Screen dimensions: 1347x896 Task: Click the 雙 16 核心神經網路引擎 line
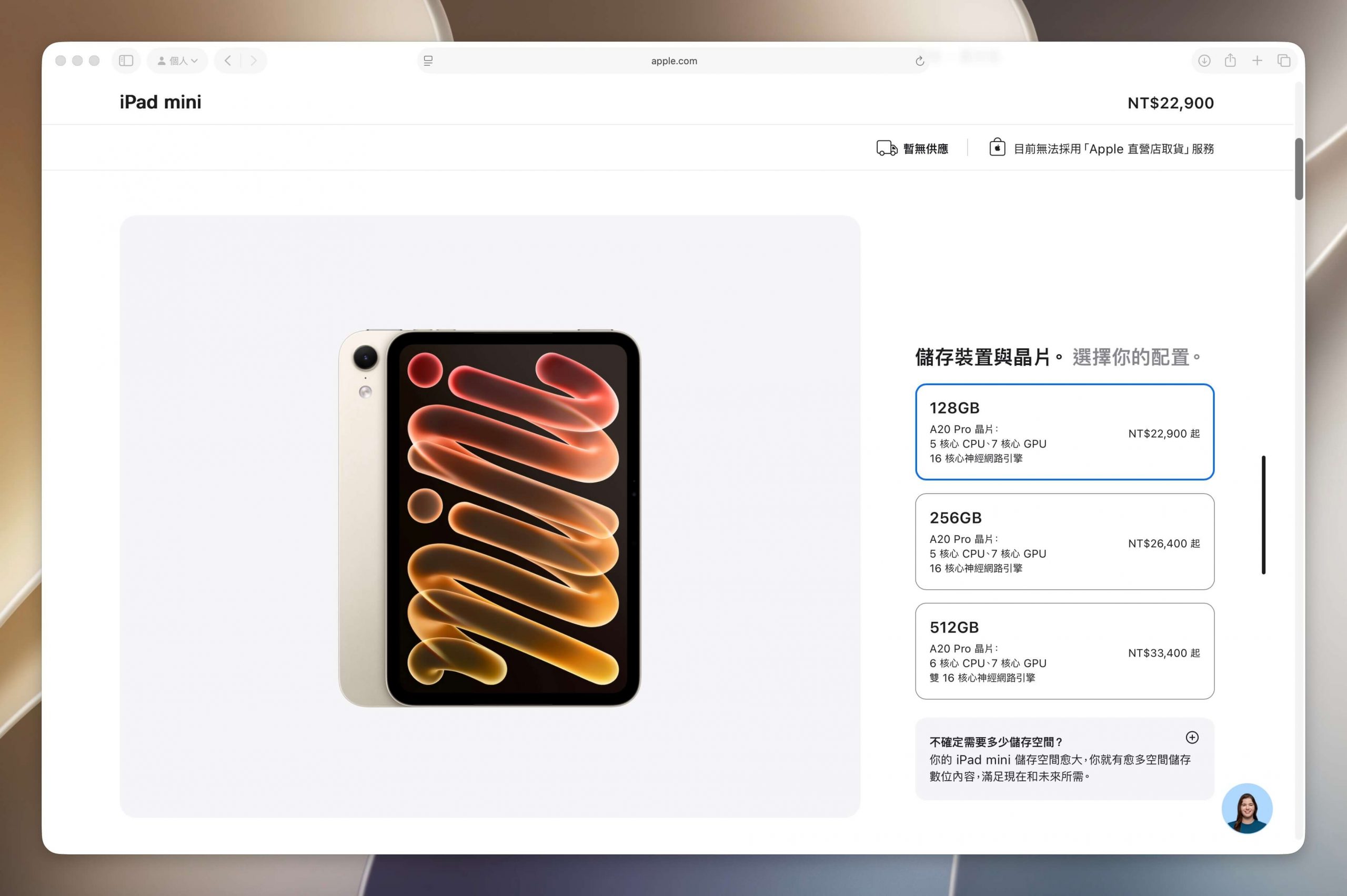[982, 678]
